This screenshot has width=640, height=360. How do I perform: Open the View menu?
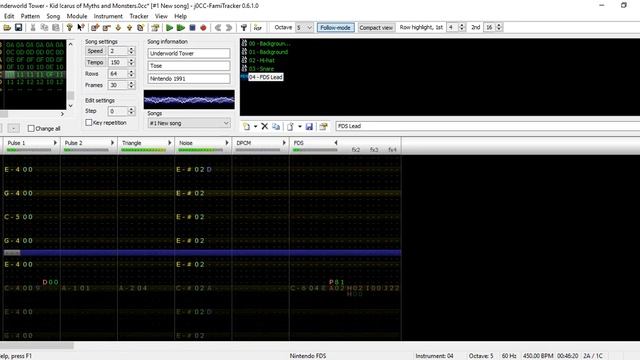161,16
